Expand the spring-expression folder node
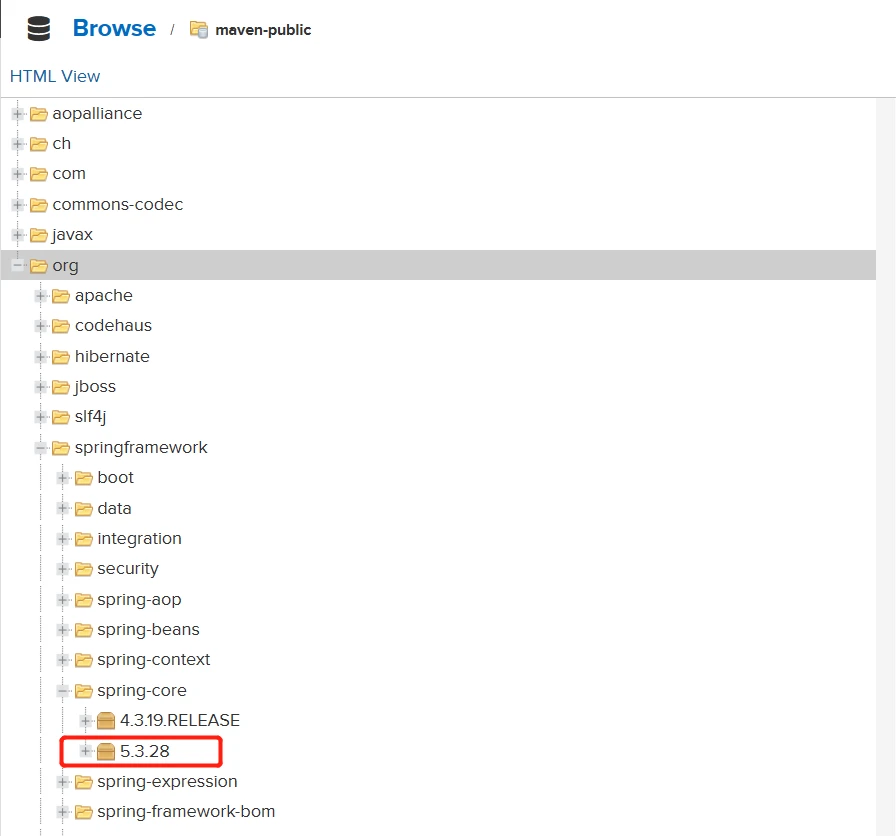 pos(63,781)
